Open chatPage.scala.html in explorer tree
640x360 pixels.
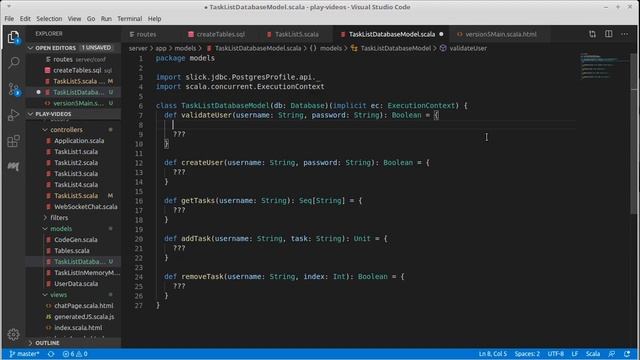coord(83,306)
